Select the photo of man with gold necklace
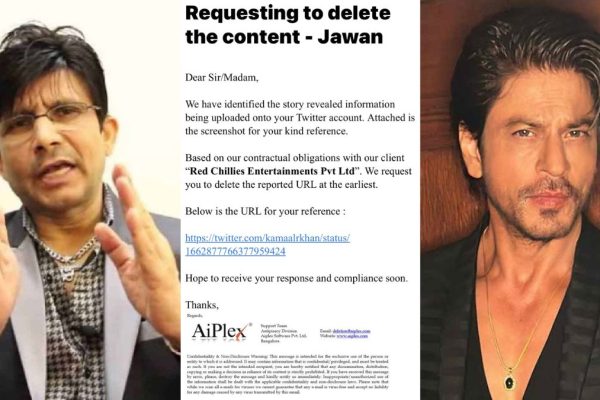The width and height of the screenshot is (600, 400). click(x=510, y=200)
